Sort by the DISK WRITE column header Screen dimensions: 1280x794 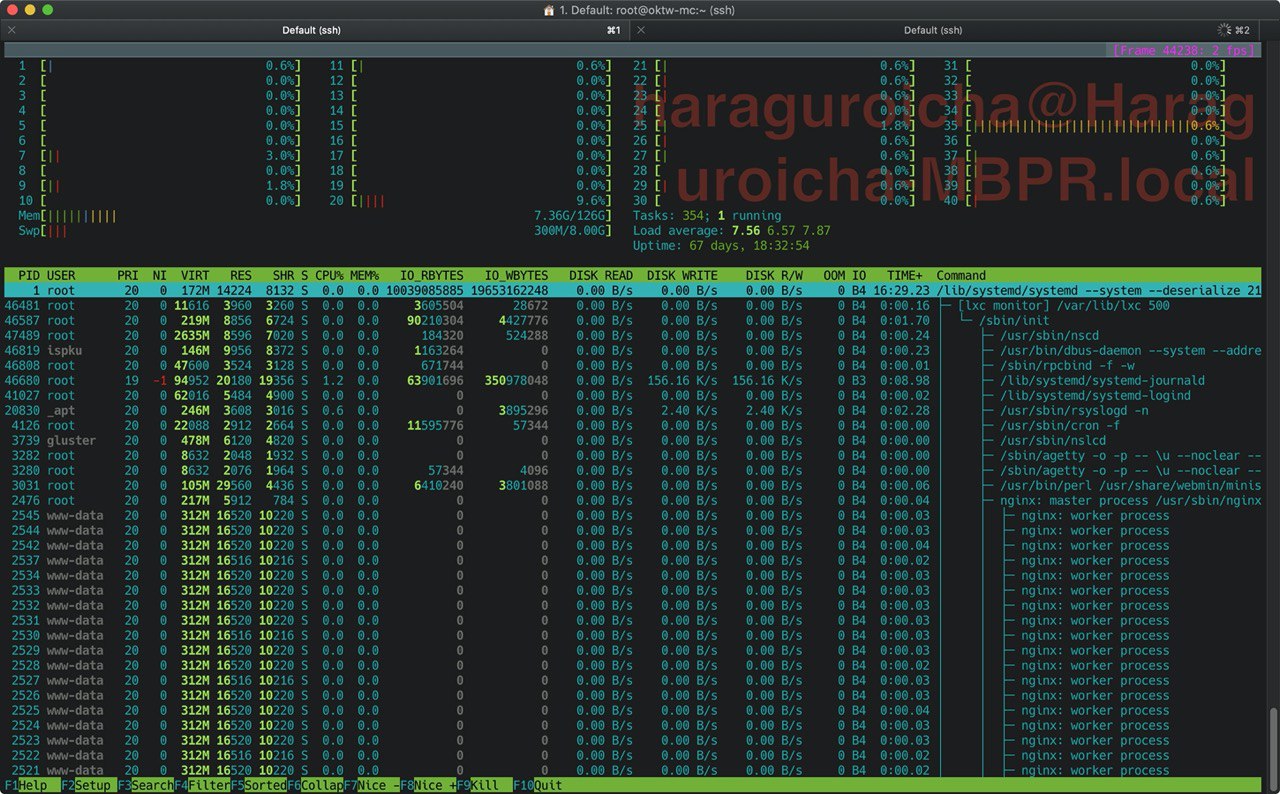point(681,275)
